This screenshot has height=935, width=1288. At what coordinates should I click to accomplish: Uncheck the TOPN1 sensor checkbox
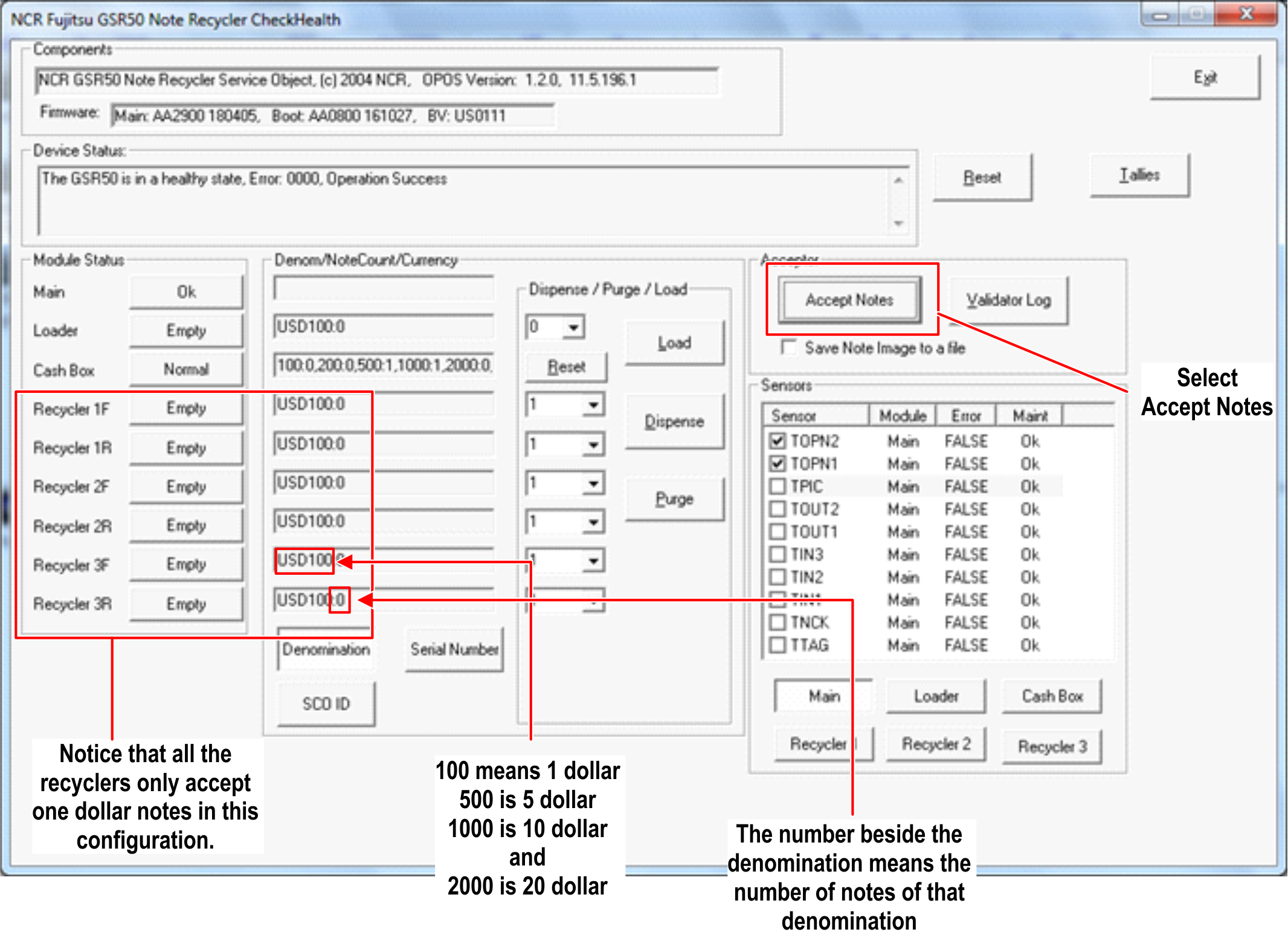pyautogui.click(x=778, y=464)
